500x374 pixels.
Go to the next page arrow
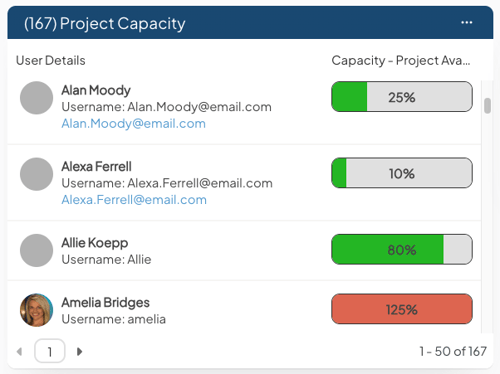coord(79,351)
